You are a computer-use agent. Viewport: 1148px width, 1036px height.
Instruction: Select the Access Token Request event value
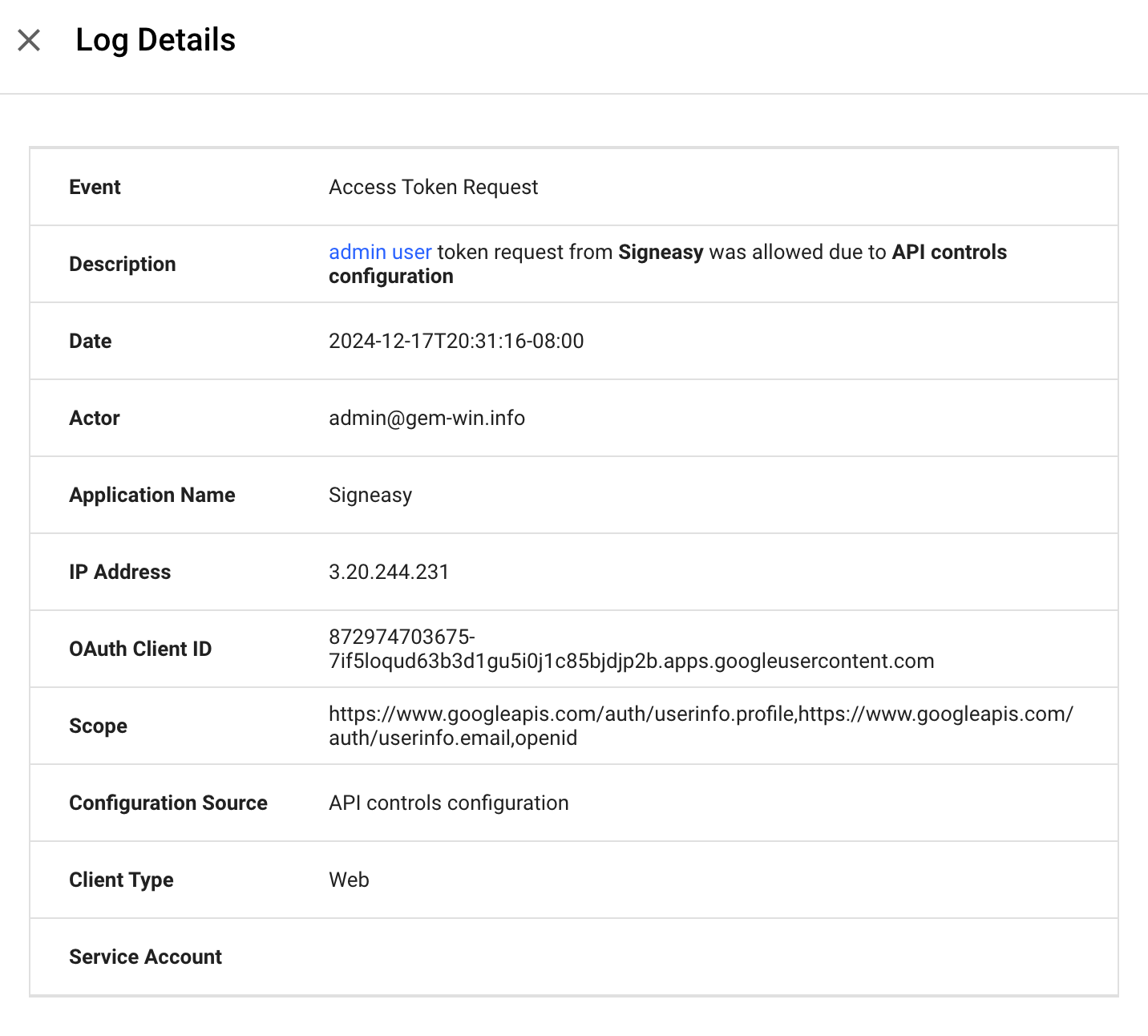[x=433, y=188]
